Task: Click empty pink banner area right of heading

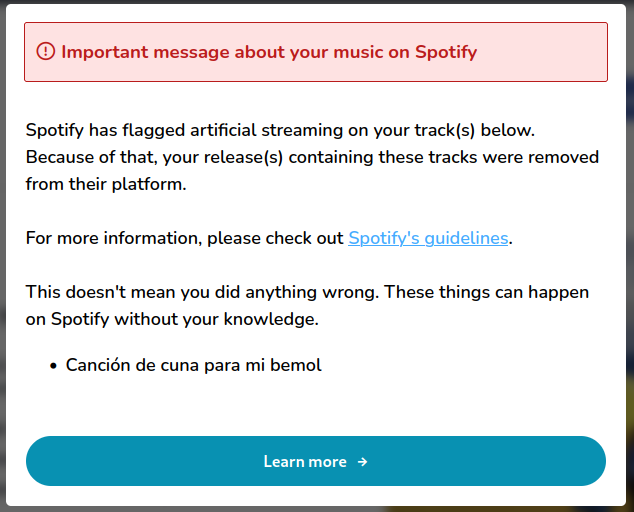Action: point(542,52)
